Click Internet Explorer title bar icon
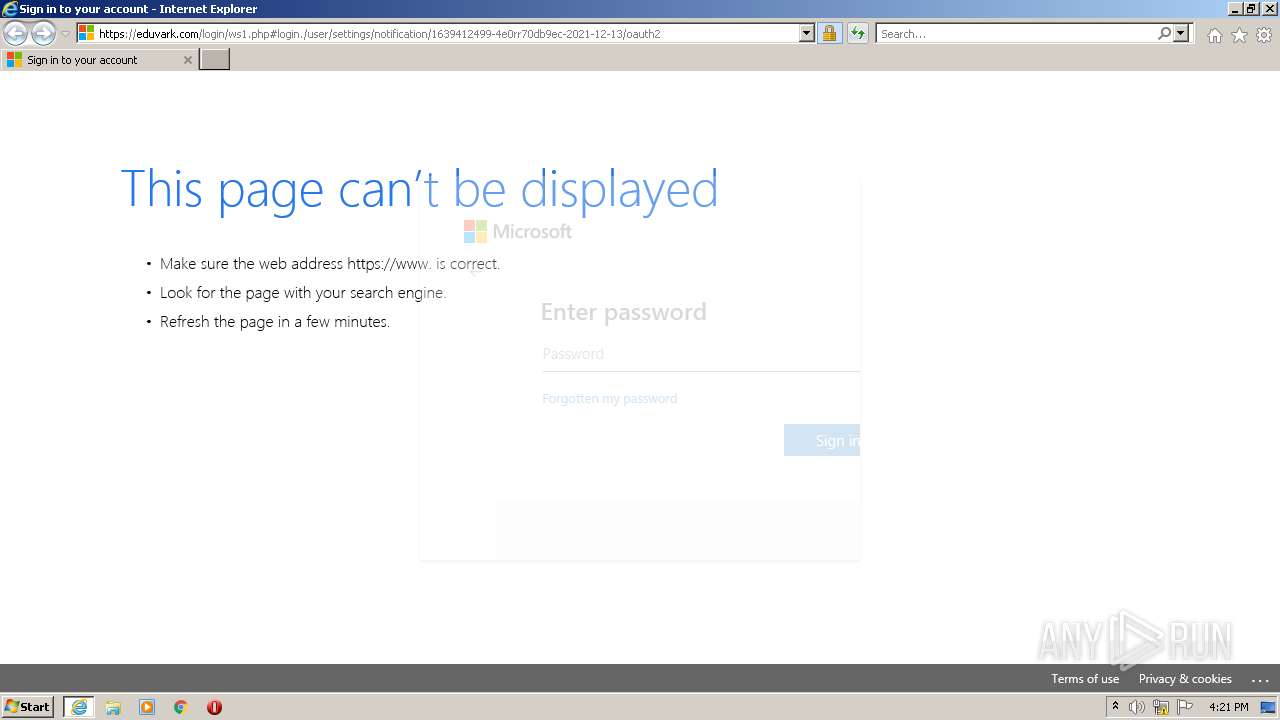 (x=10, y=9)
